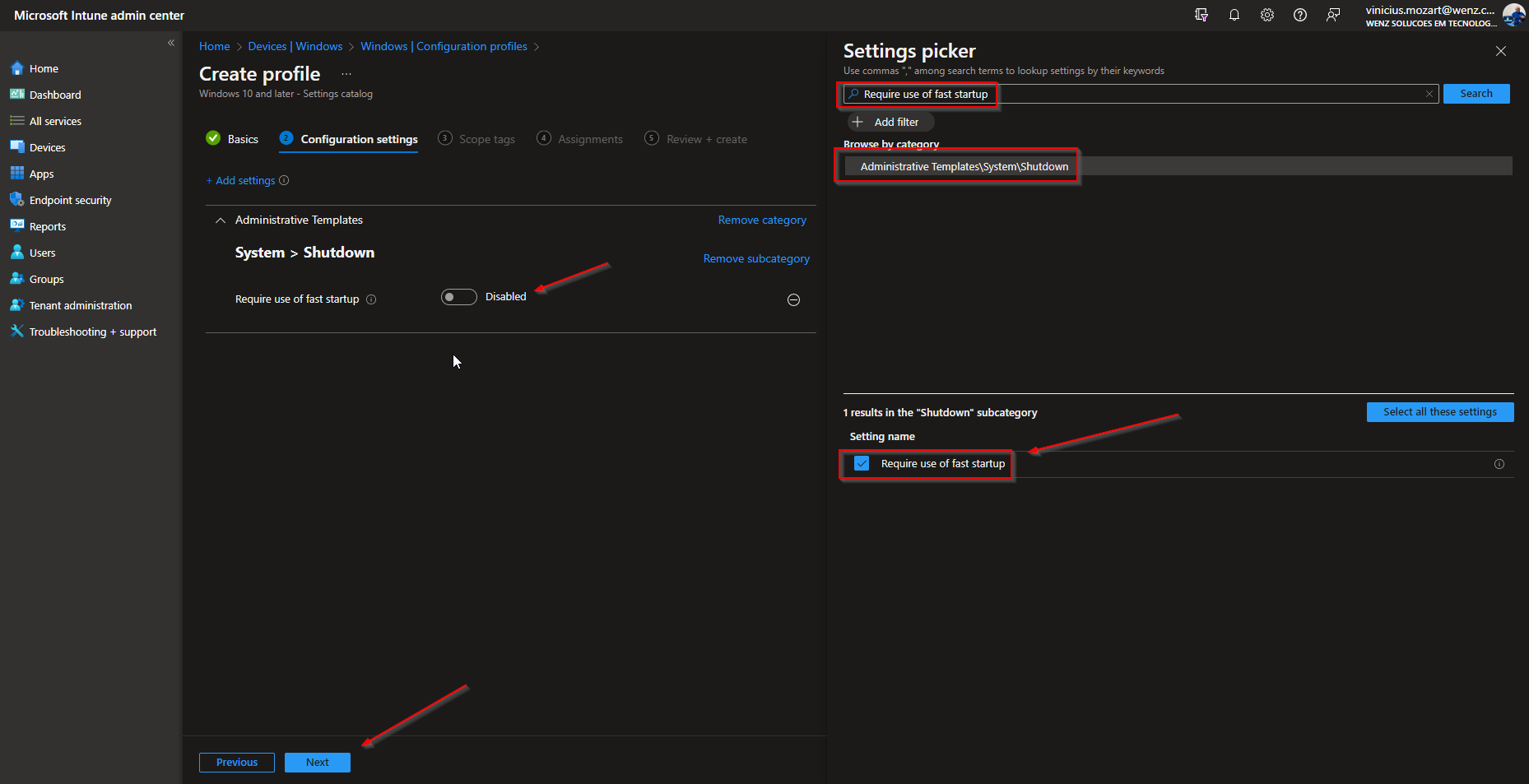Screen dimensions: 1529x784
Task: Open the ellipsis menu beside Create profile
Action: click(346, 74)
